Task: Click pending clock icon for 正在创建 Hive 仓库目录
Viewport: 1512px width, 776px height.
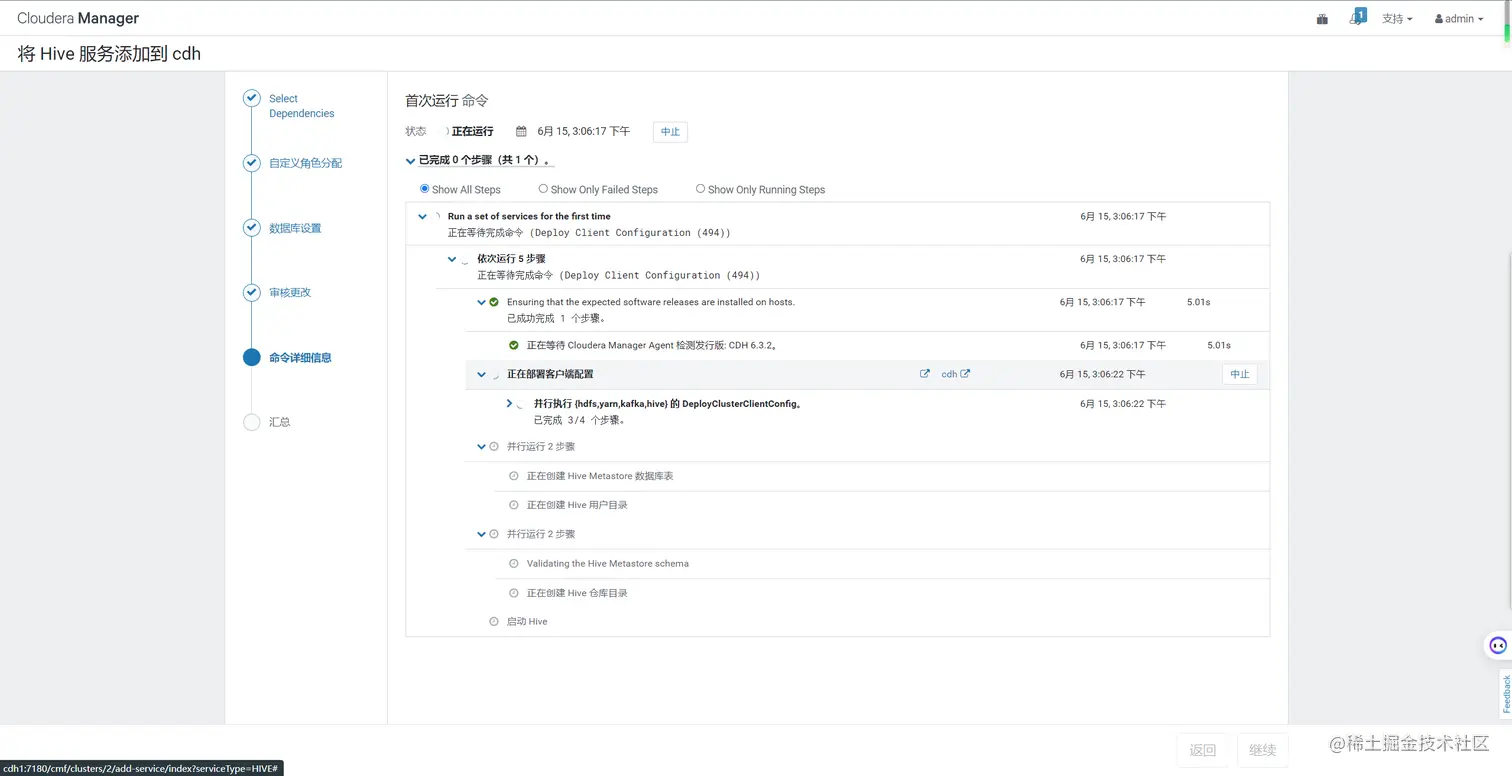Action: tap(514, 593)
